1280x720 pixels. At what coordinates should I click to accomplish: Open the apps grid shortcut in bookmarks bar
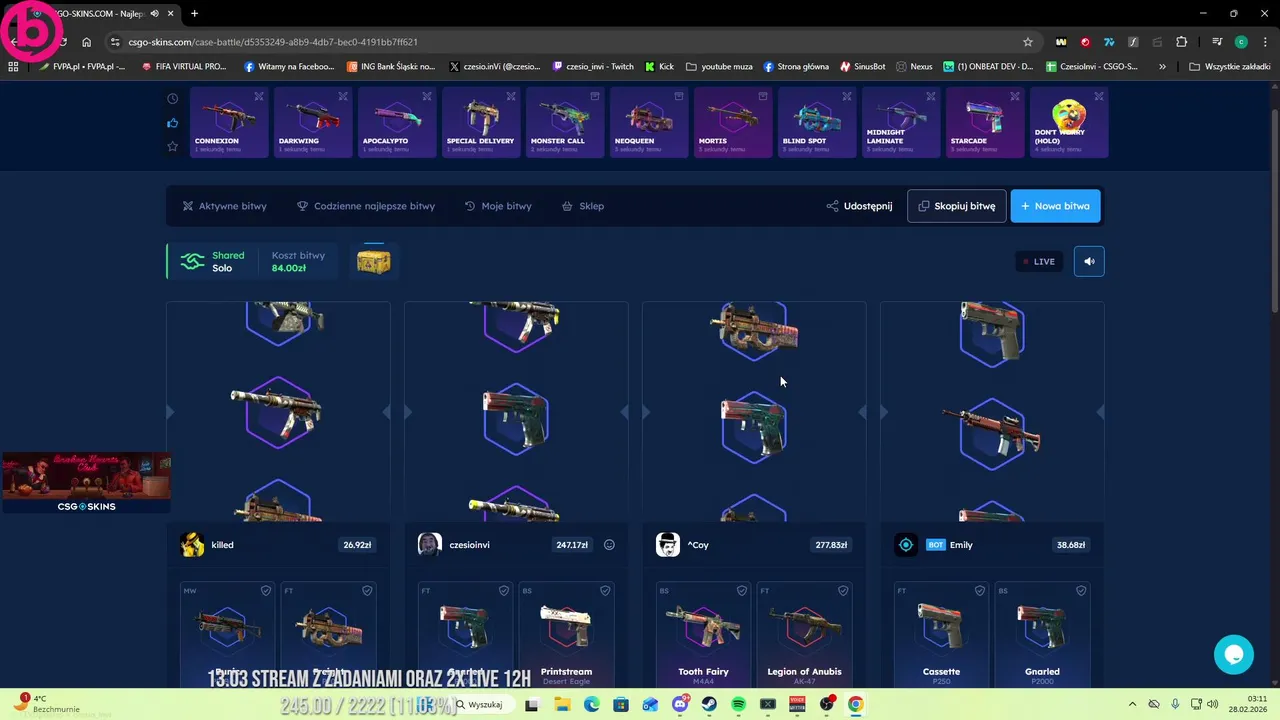pos(13,66)
